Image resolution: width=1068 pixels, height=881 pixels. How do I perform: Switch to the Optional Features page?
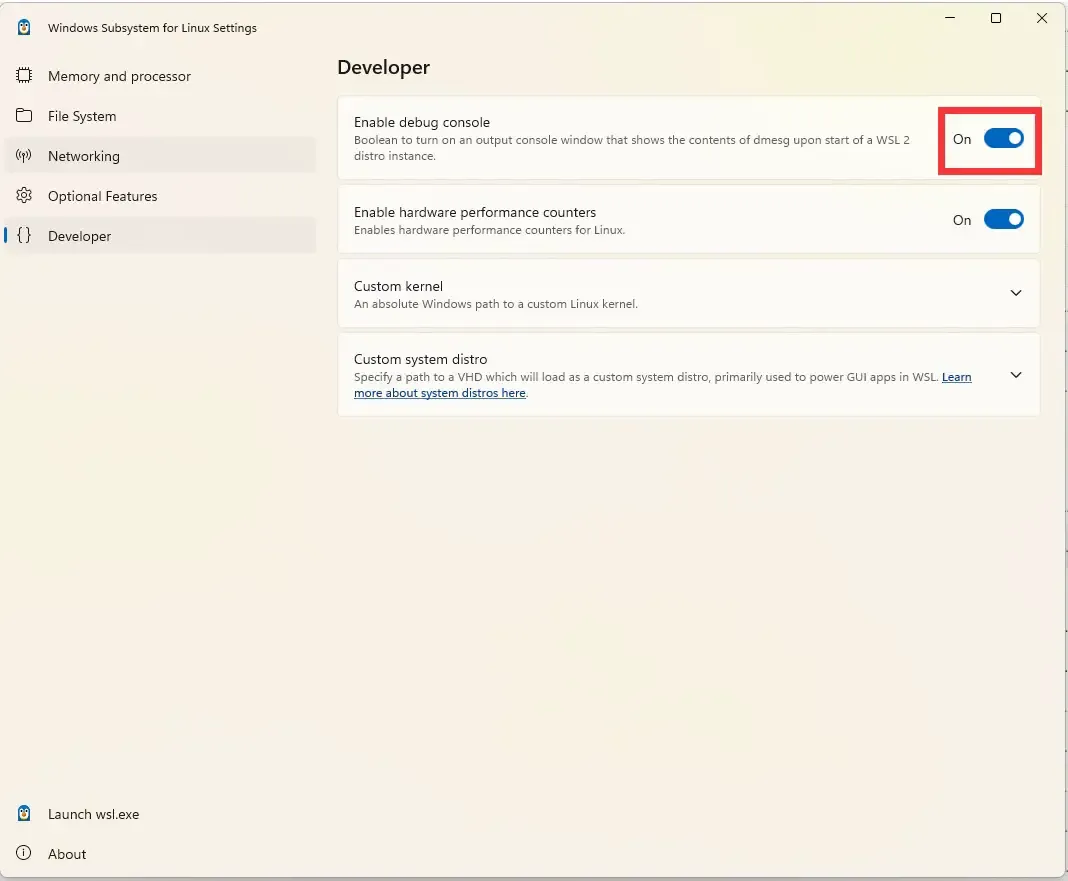point(102,196)
